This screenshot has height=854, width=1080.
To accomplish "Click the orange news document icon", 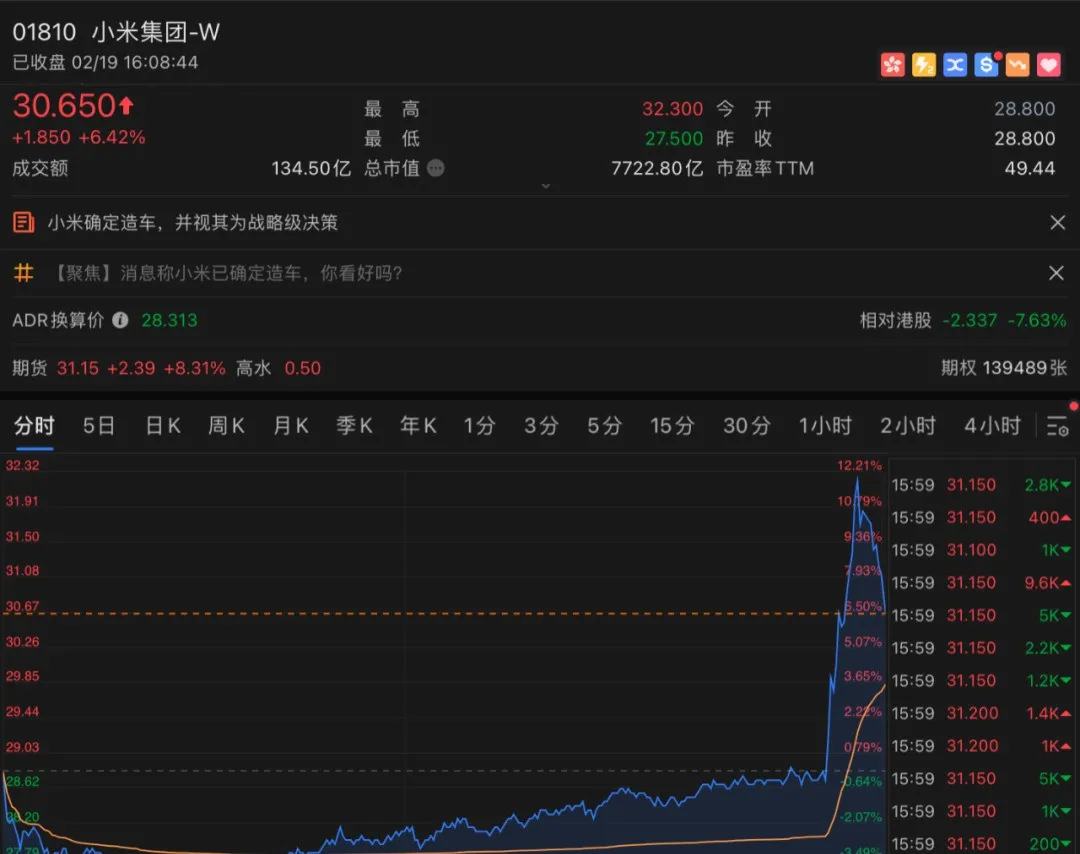I will pos(23,222).
